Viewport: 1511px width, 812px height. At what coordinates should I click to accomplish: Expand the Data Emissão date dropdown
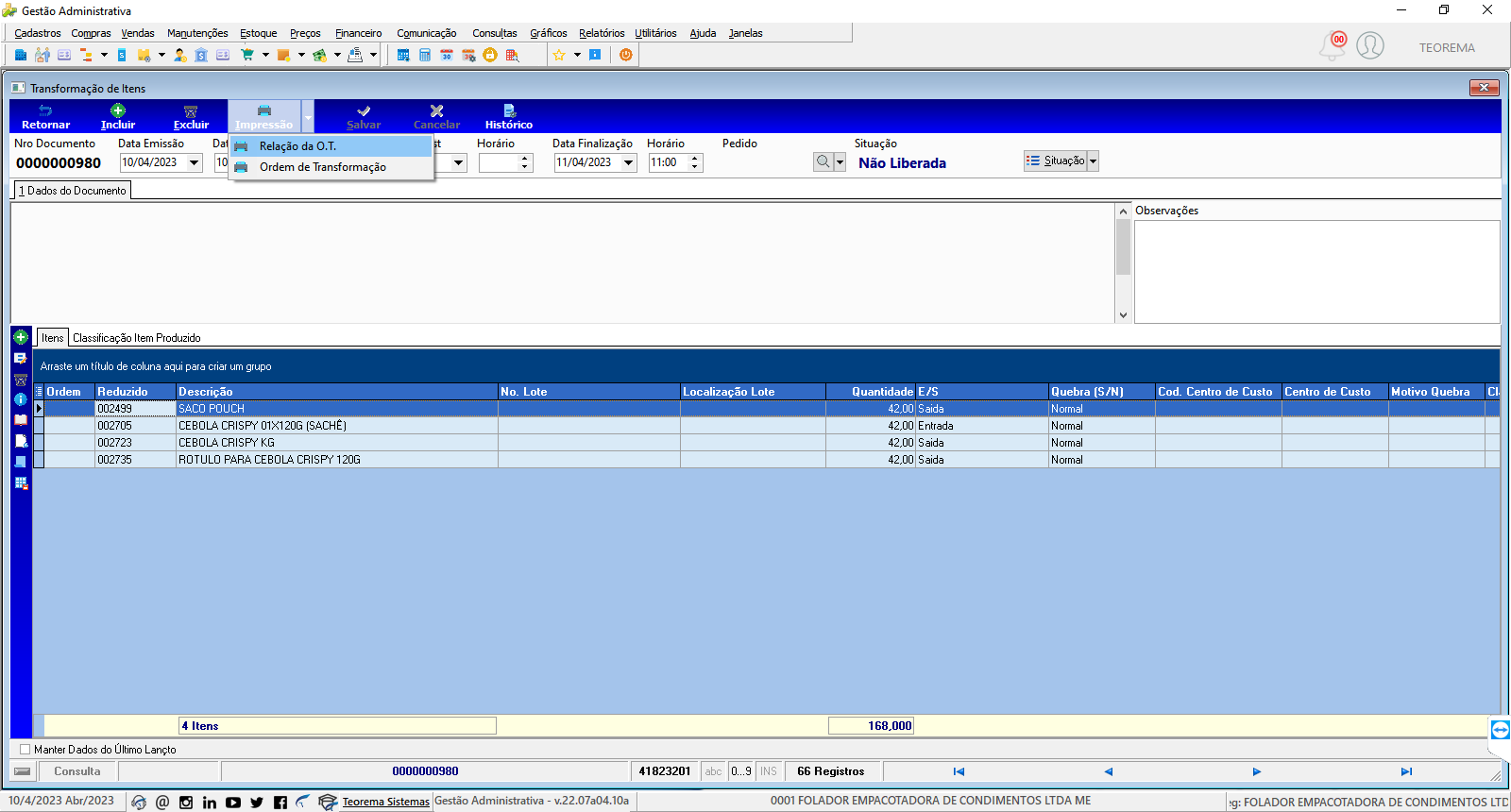click(195, 162)
